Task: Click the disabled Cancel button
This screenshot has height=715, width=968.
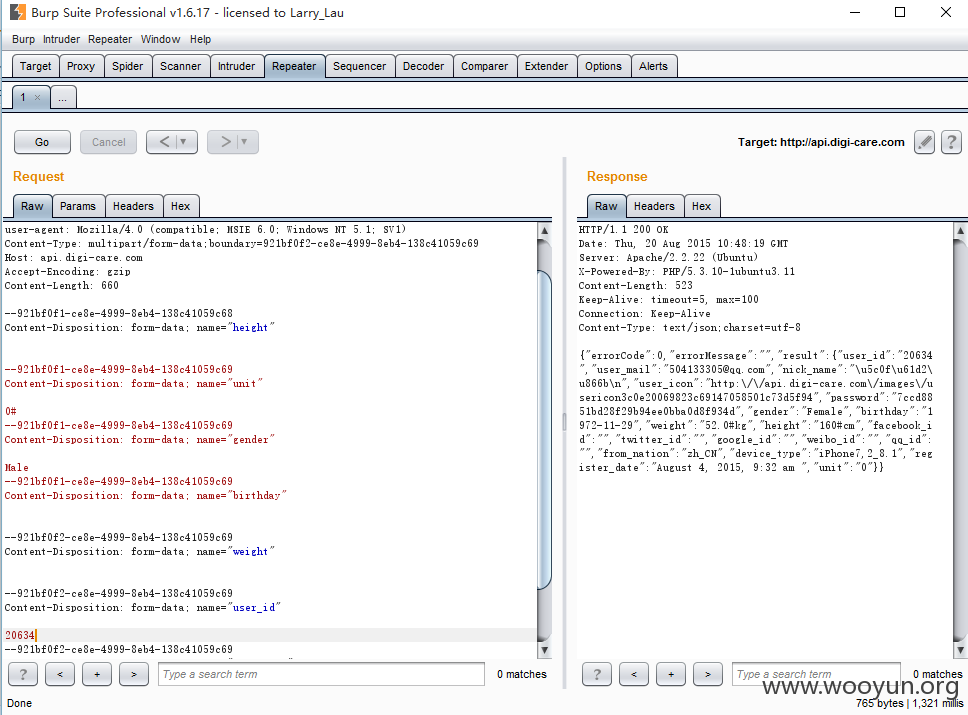Action: [x=109, y=142]
